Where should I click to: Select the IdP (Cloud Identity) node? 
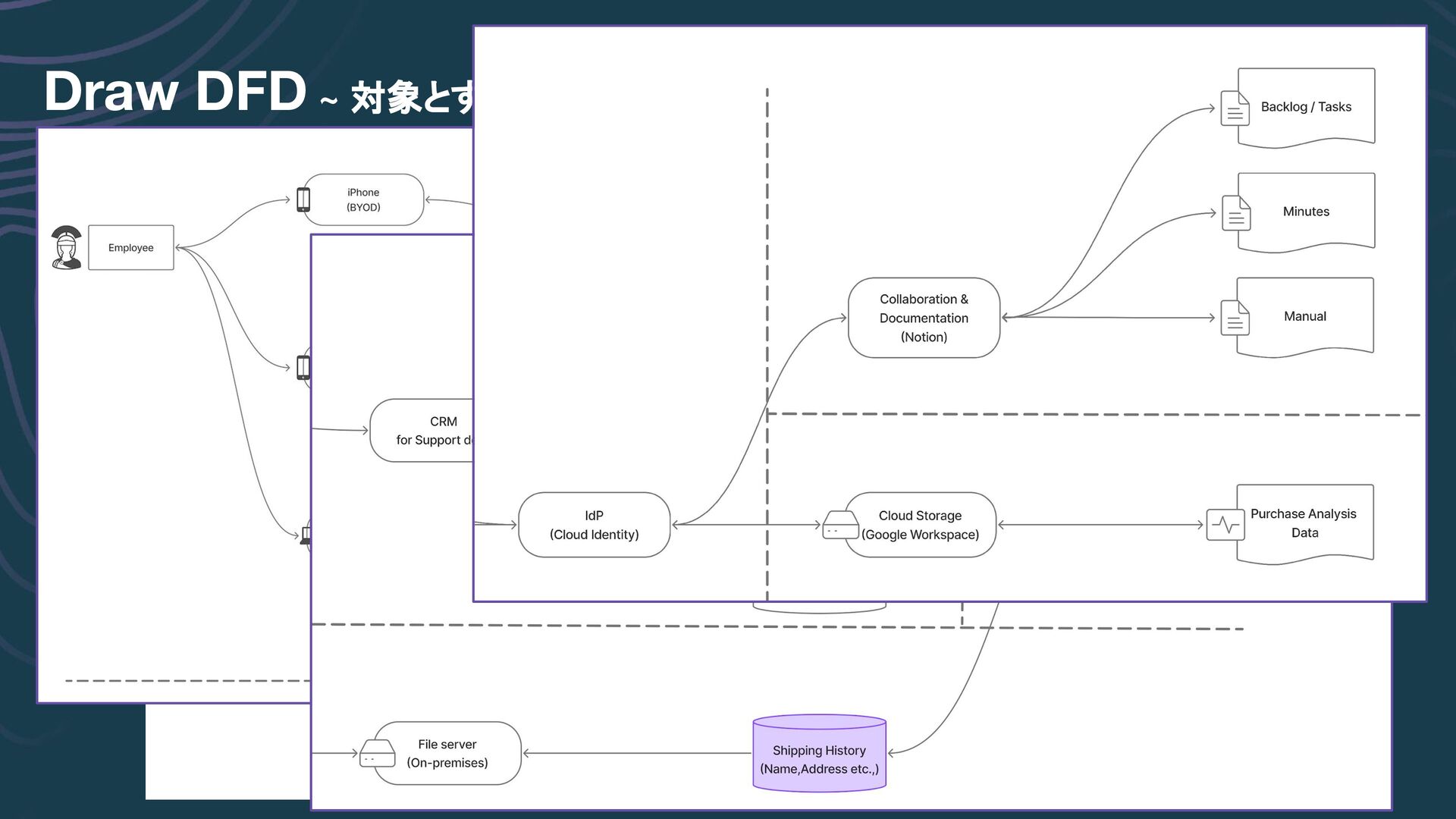coord(594,525)
